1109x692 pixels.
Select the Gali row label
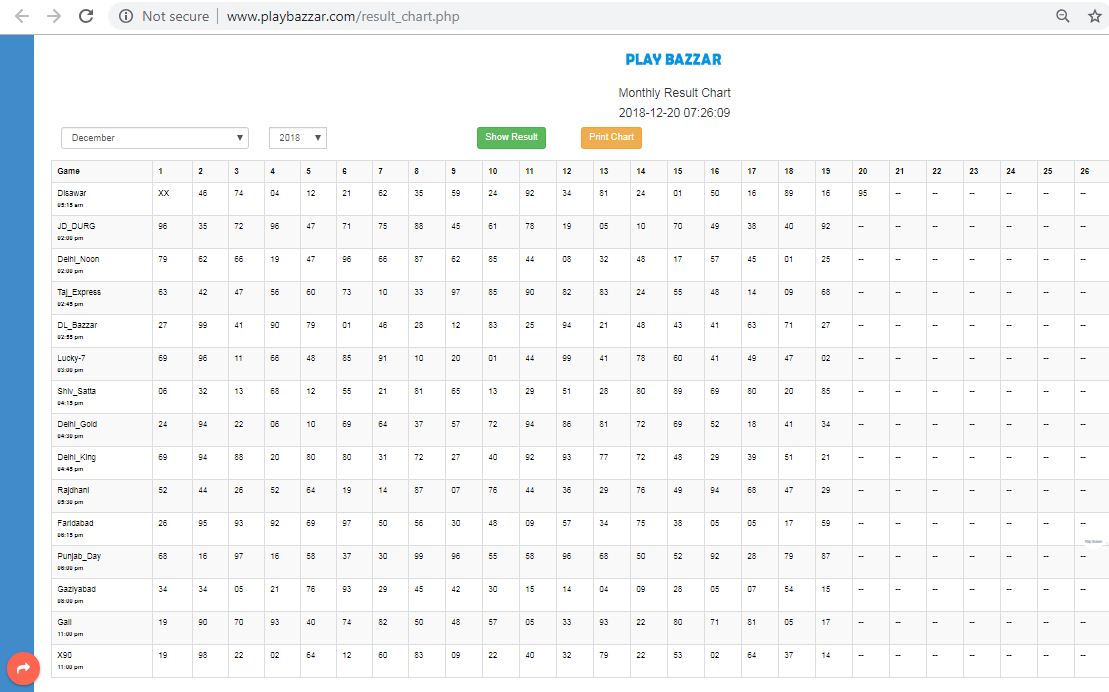pos(64,623)
